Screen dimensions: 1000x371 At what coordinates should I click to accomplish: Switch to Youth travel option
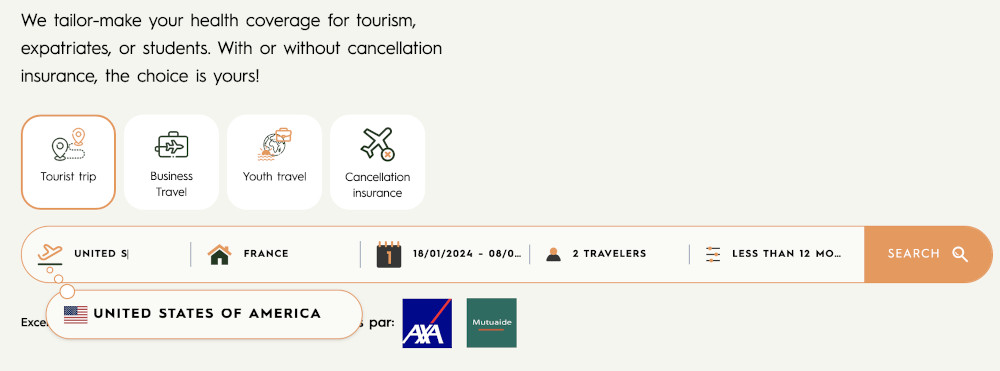click(275, 162)
